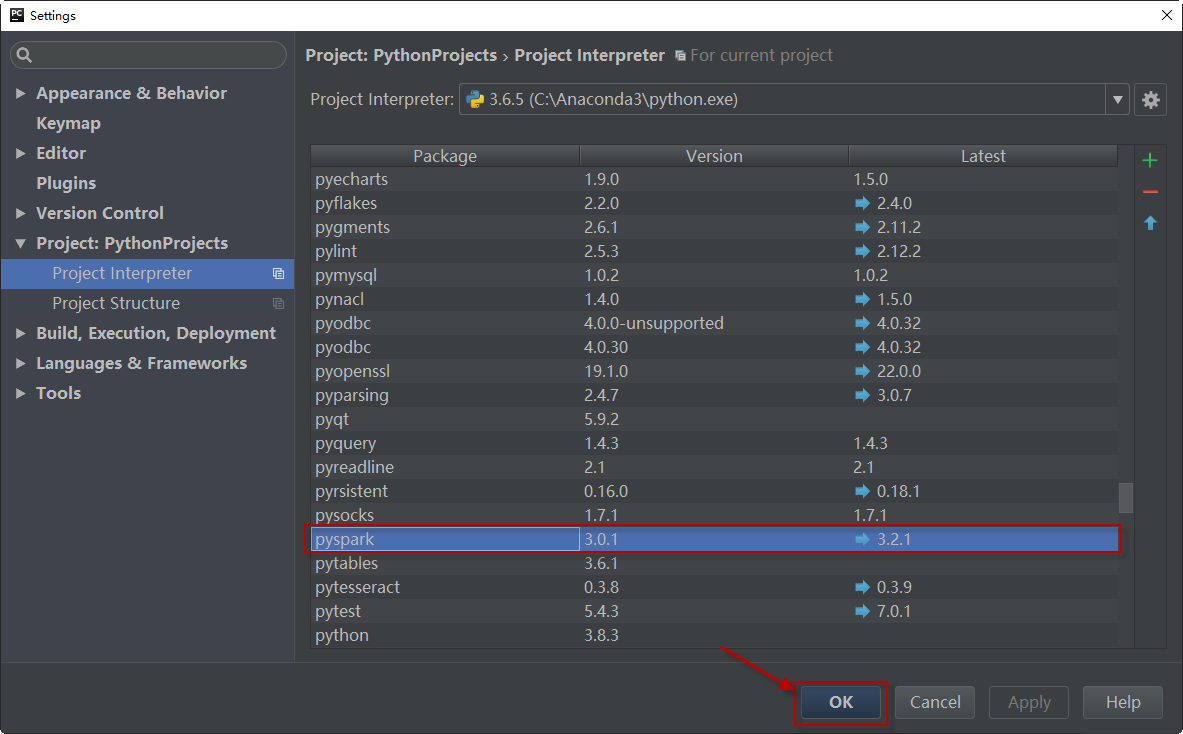
Task: Click copy icon beside Project Structure item
Action: coord(278,304)
